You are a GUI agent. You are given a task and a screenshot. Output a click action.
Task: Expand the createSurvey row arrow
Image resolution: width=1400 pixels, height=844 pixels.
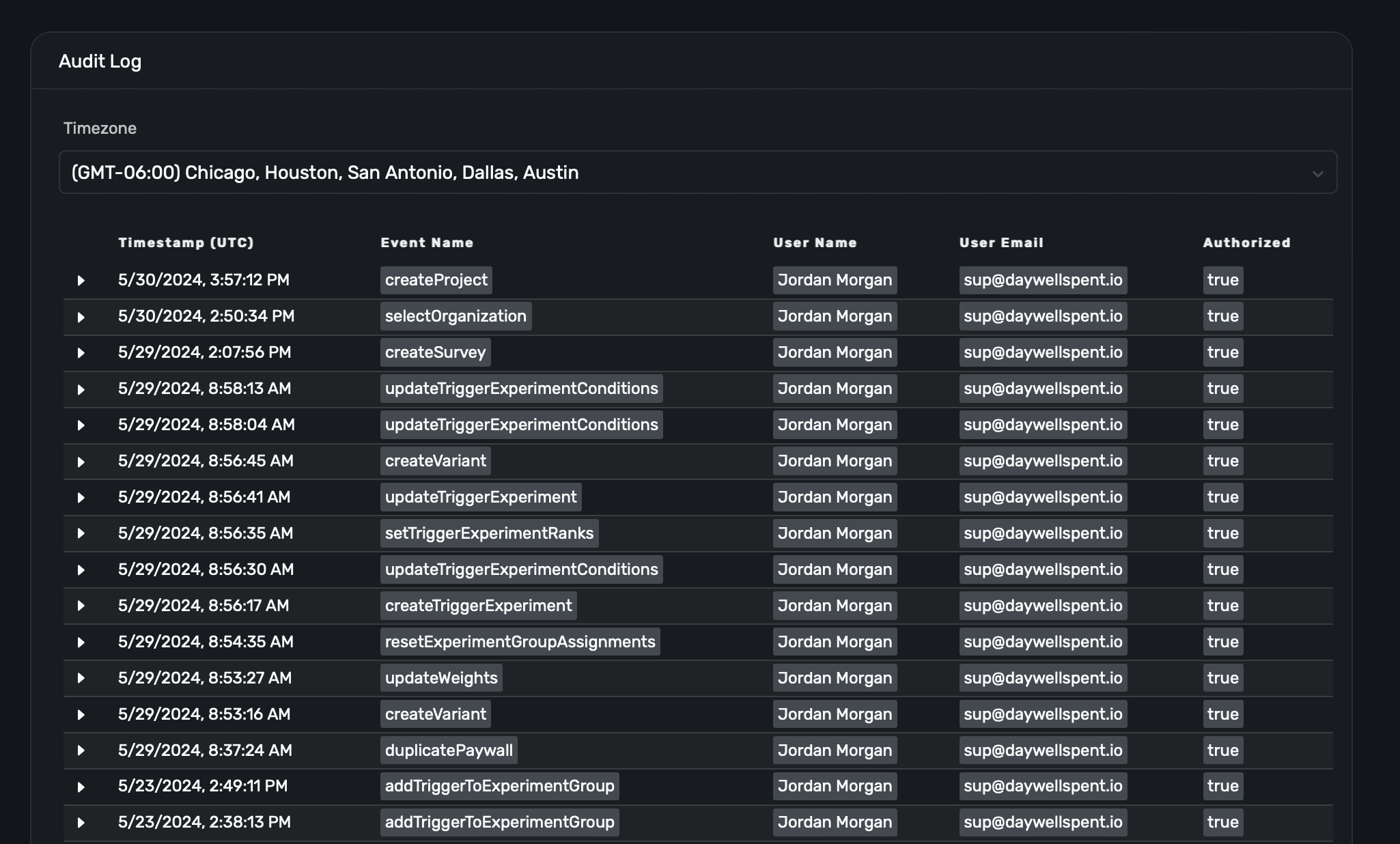[x=81, y=353]
